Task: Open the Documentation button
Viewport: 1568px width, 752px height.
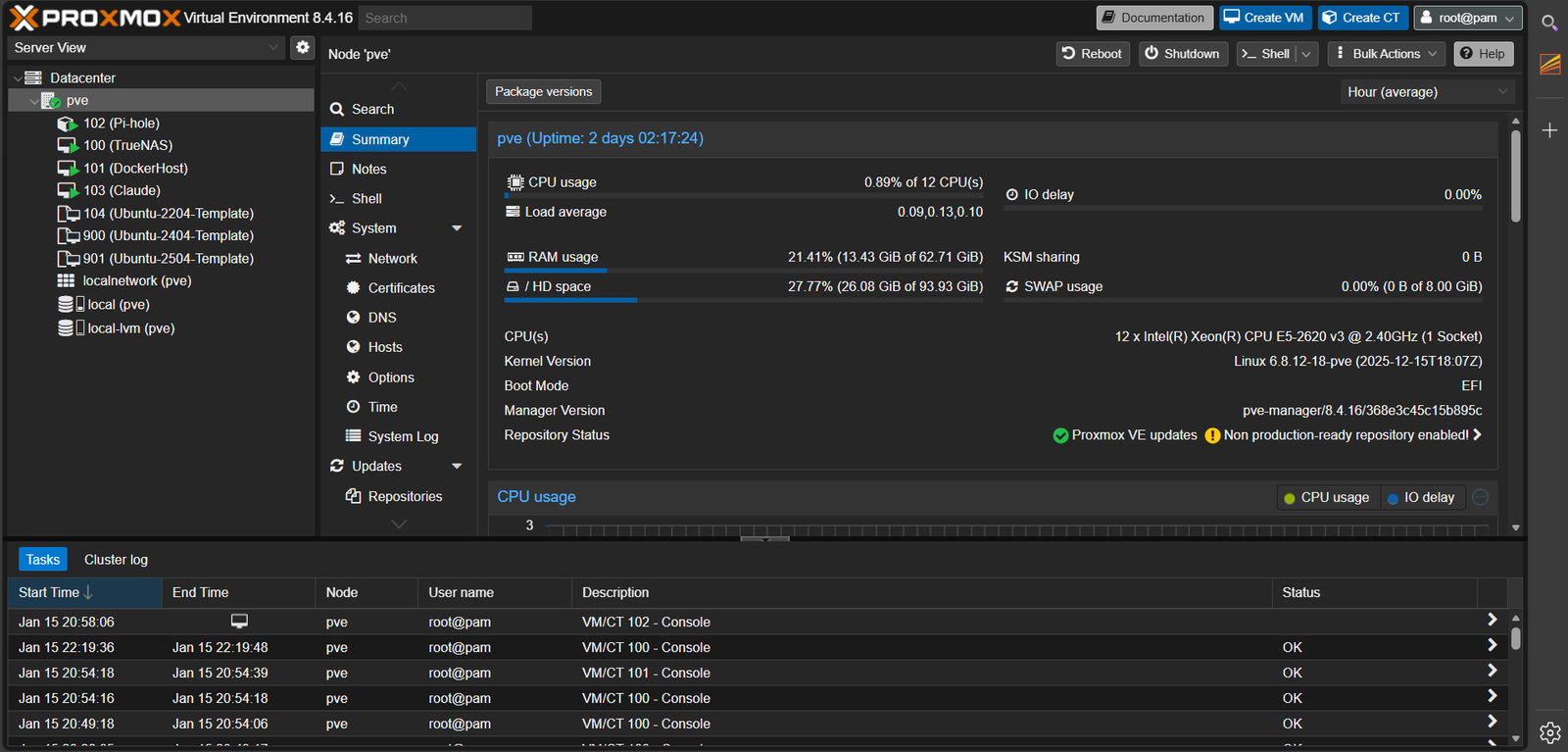Action: (1154, 18)
